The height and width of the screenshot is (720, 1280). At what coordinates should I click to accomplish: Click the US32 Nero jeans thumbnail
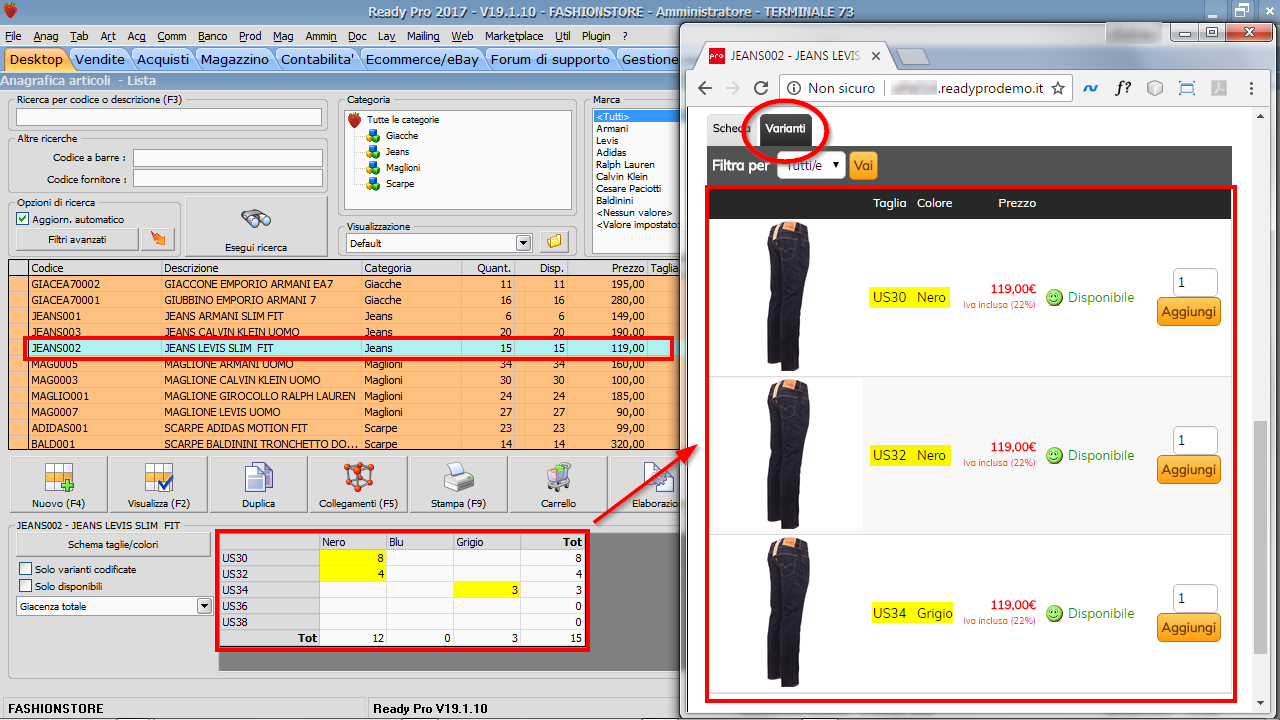point(788,454)
